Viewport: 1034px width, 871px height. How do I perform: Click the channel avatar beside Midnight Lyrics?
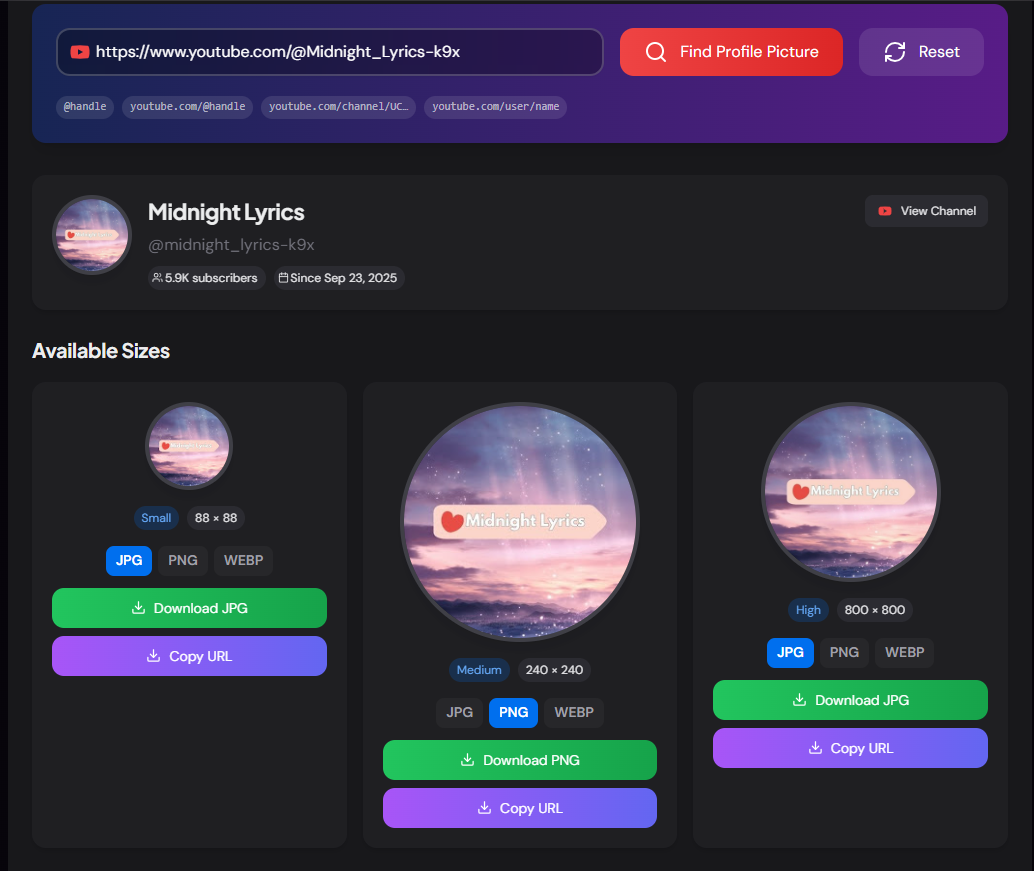tap(92, 235)
